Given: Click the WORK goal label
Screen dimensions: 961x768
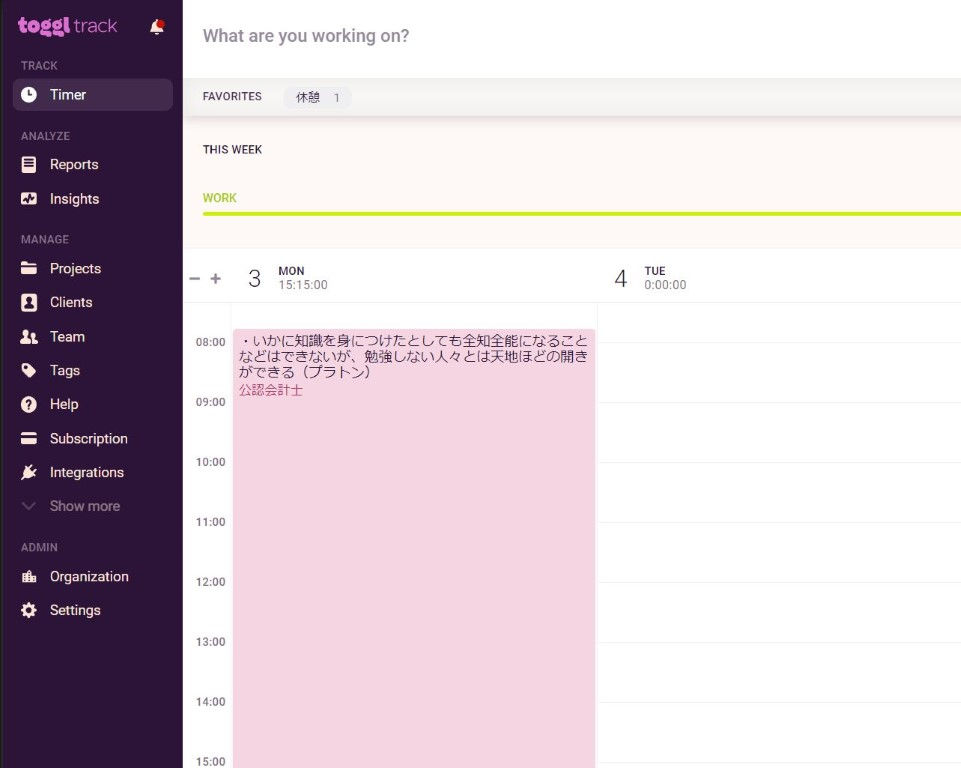Looking at the screenshot, I should [219, 198].
